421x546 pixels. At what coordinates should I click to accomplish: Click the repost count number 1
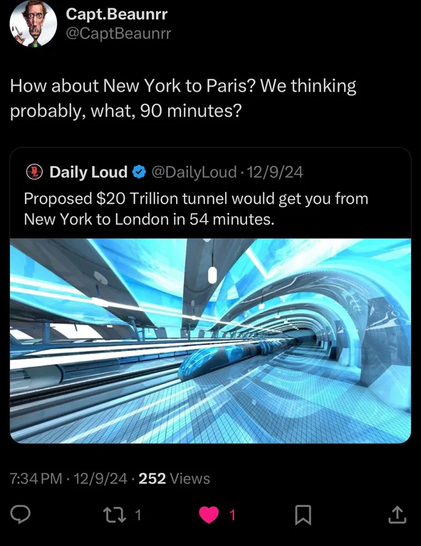[138, 515]
